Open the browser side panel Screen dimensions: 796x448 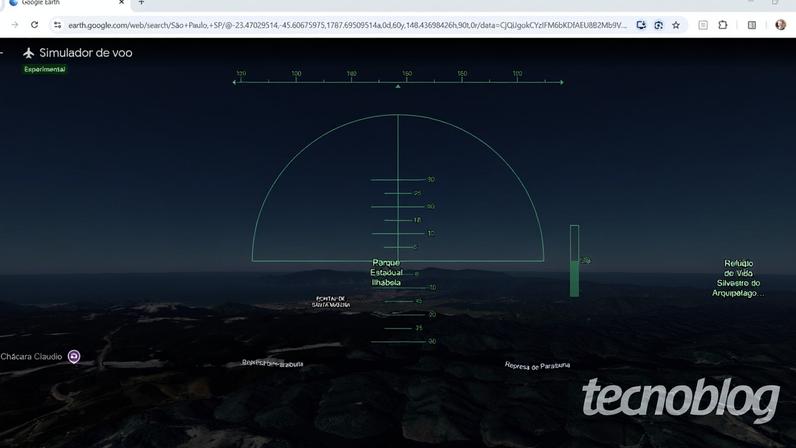coord(752,25)
